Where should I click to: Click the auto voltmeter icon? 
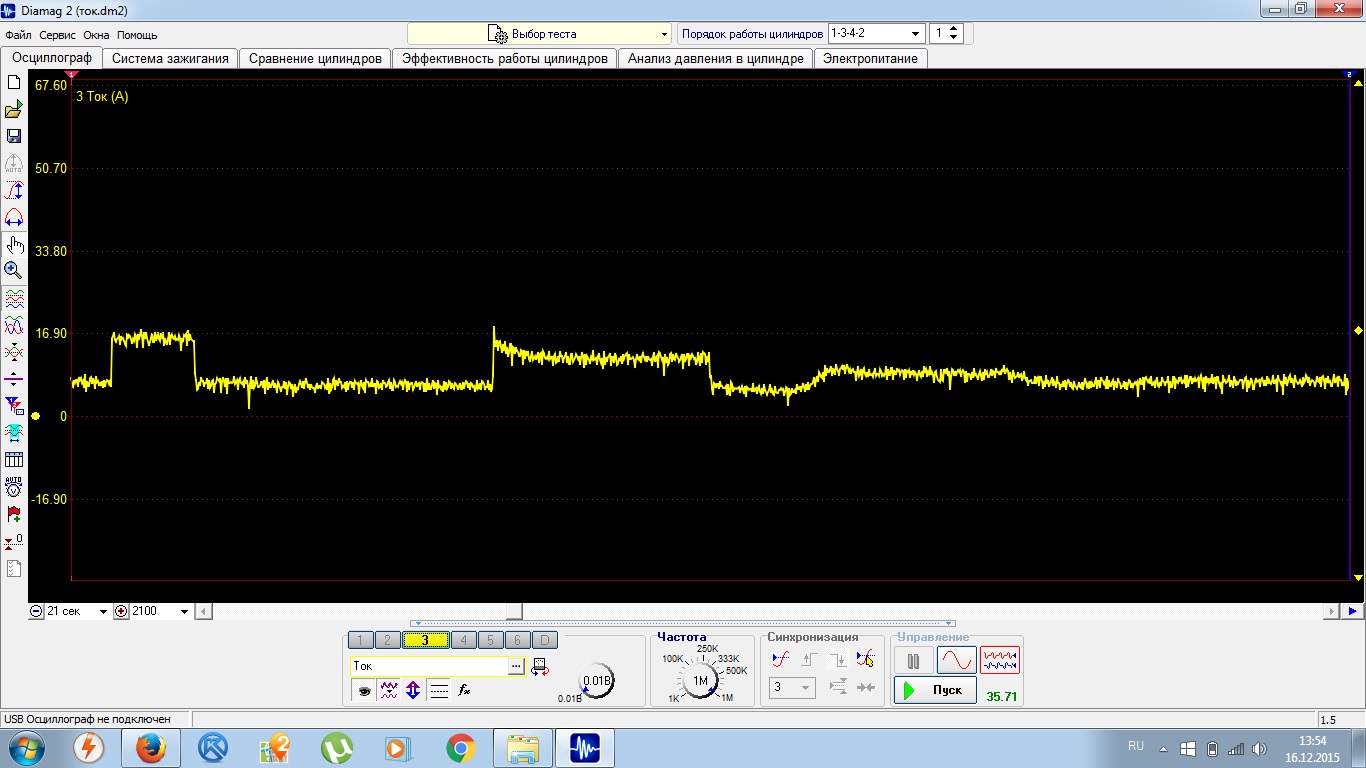pos(14,487)
